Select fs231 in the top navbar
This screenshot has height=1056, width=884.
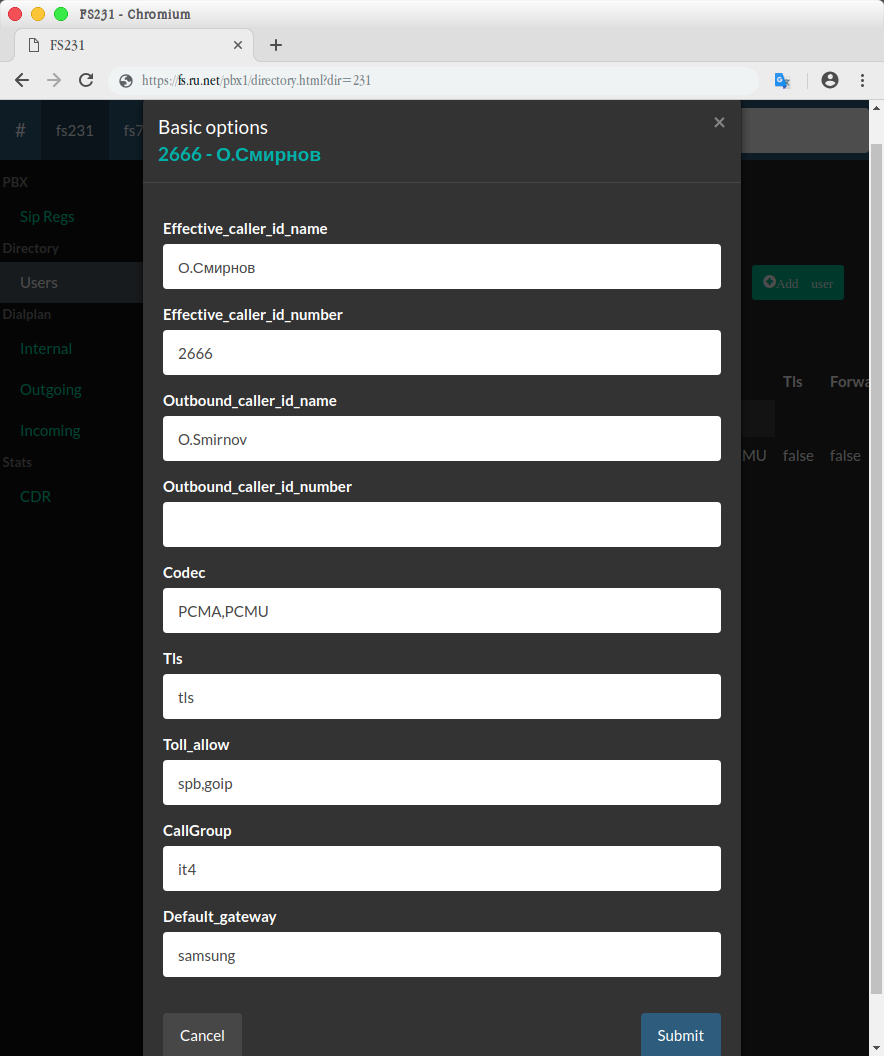pos(75,130)
